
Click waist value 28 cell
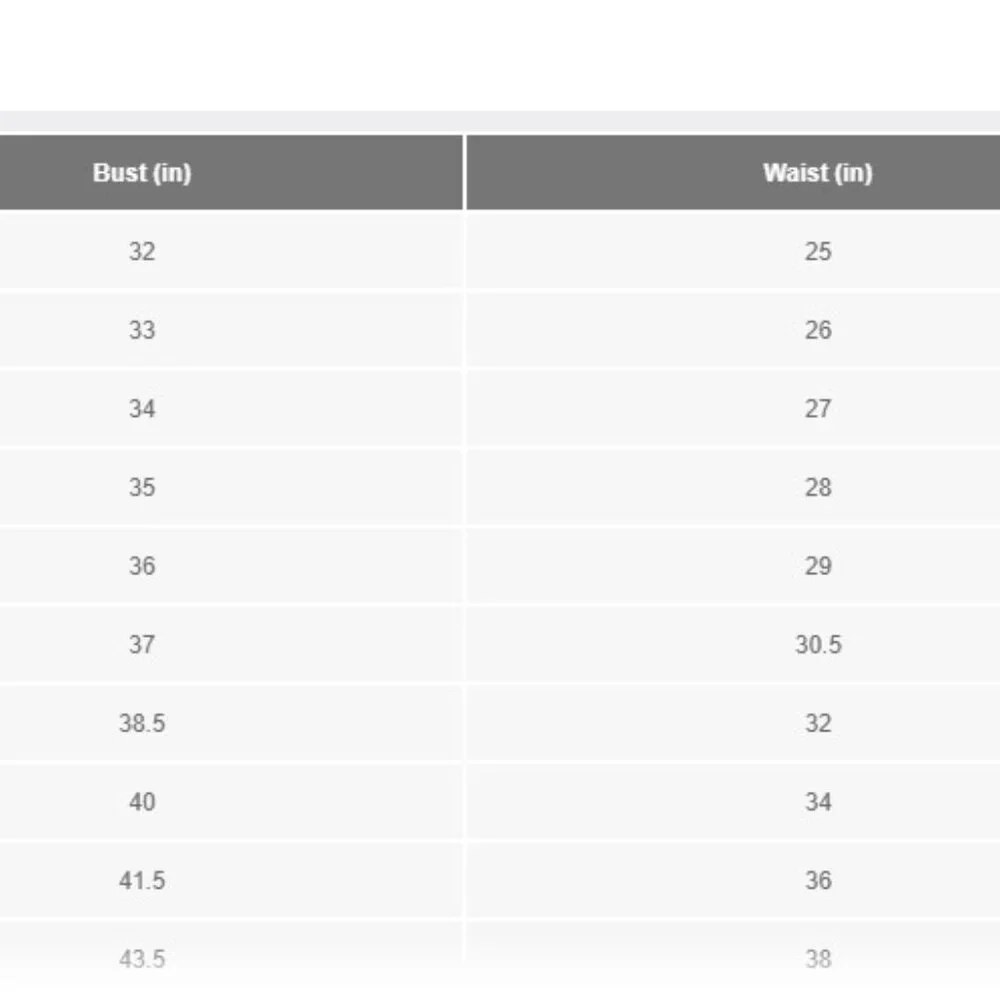tap(733, 487)
